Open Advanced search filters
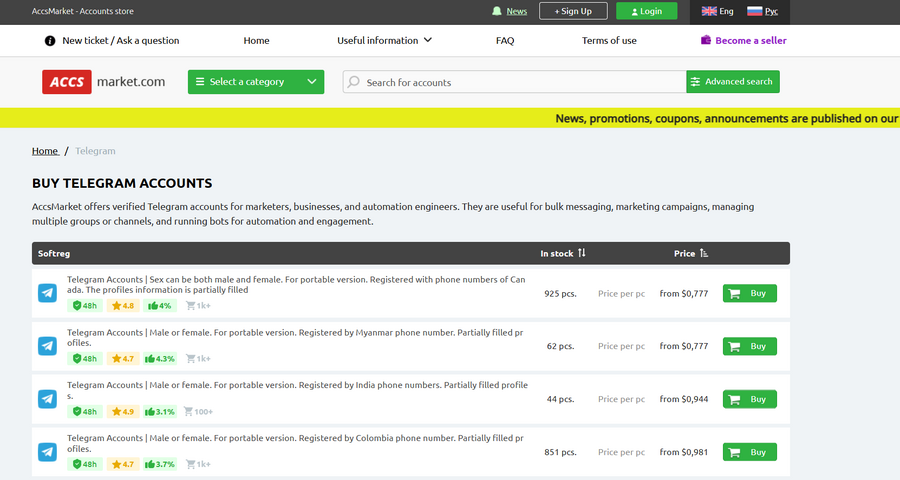Screen dimensions: 900x480 click(732, 82)
